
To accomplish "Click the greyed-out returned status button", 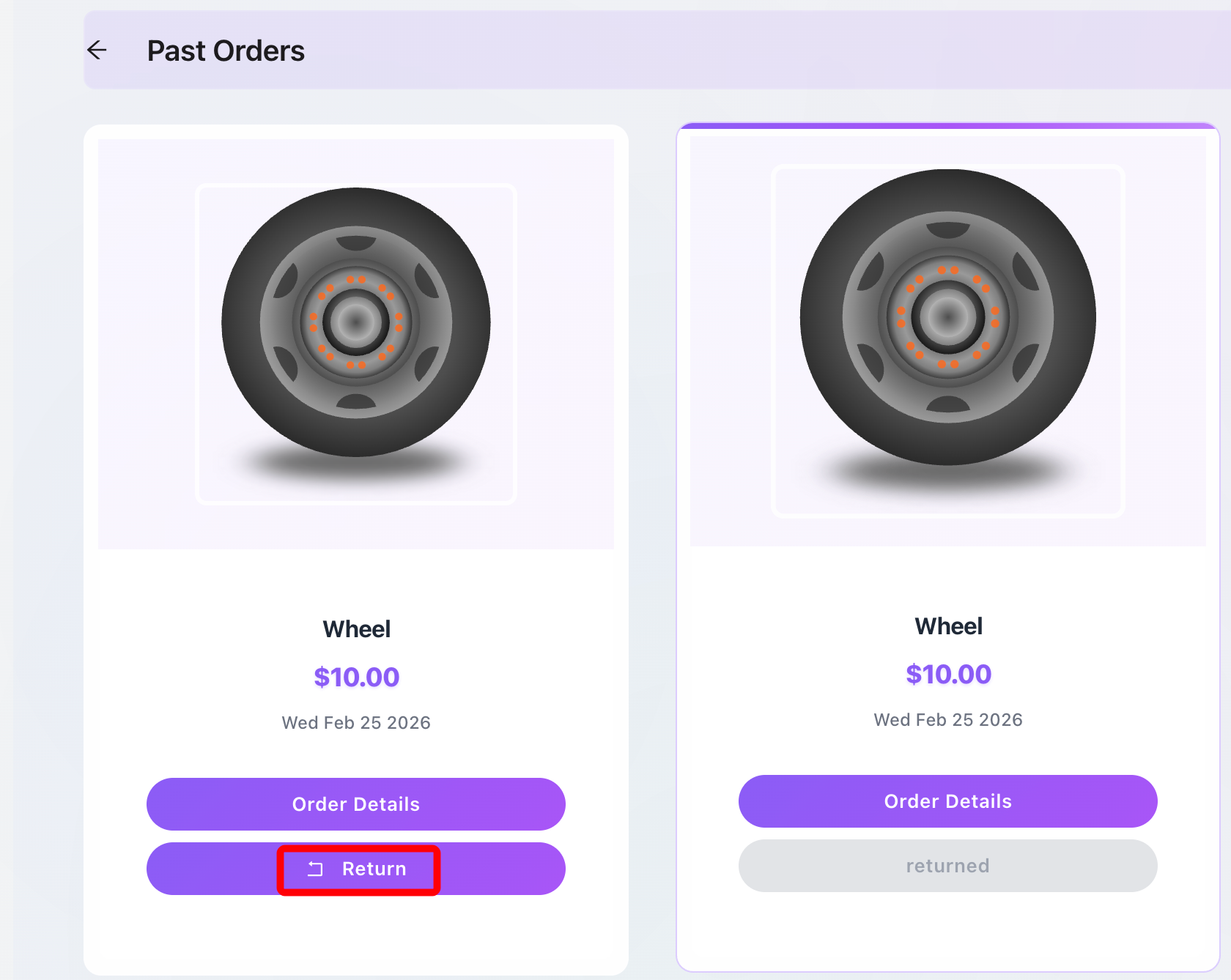I will (x=947, y=866).
